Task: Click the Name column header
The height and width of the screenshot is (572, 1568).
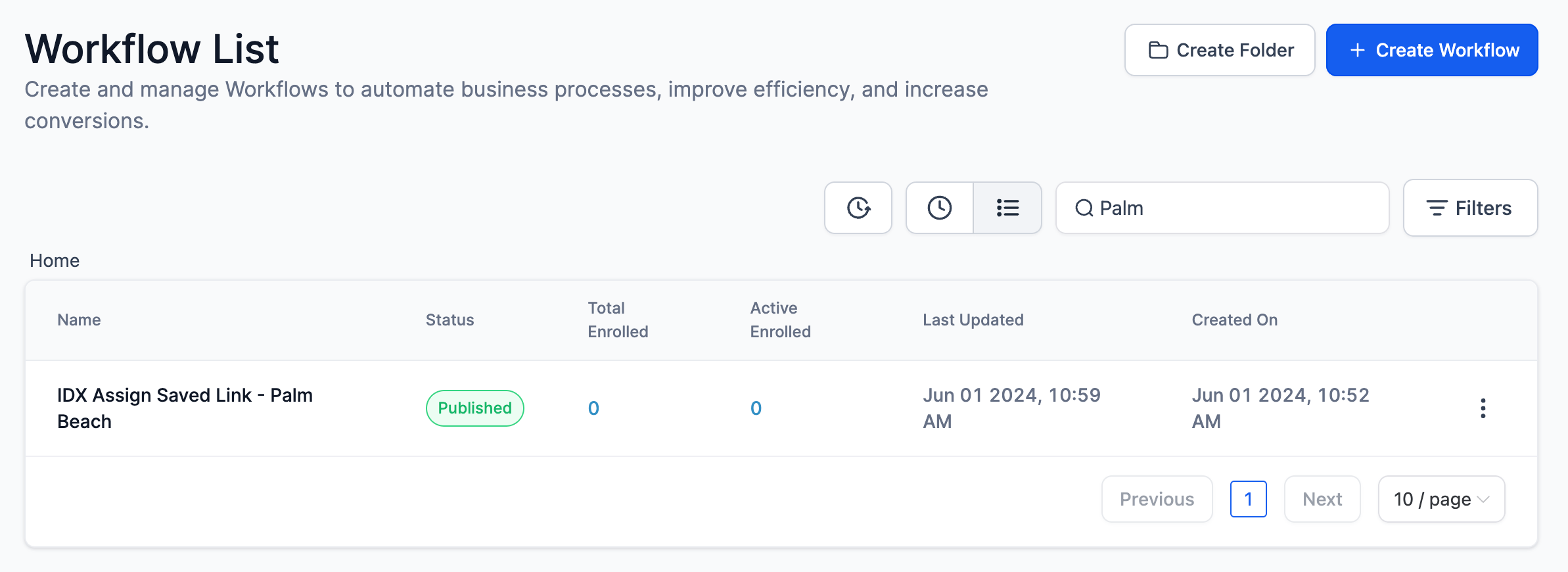Action: tap(79, 320)
